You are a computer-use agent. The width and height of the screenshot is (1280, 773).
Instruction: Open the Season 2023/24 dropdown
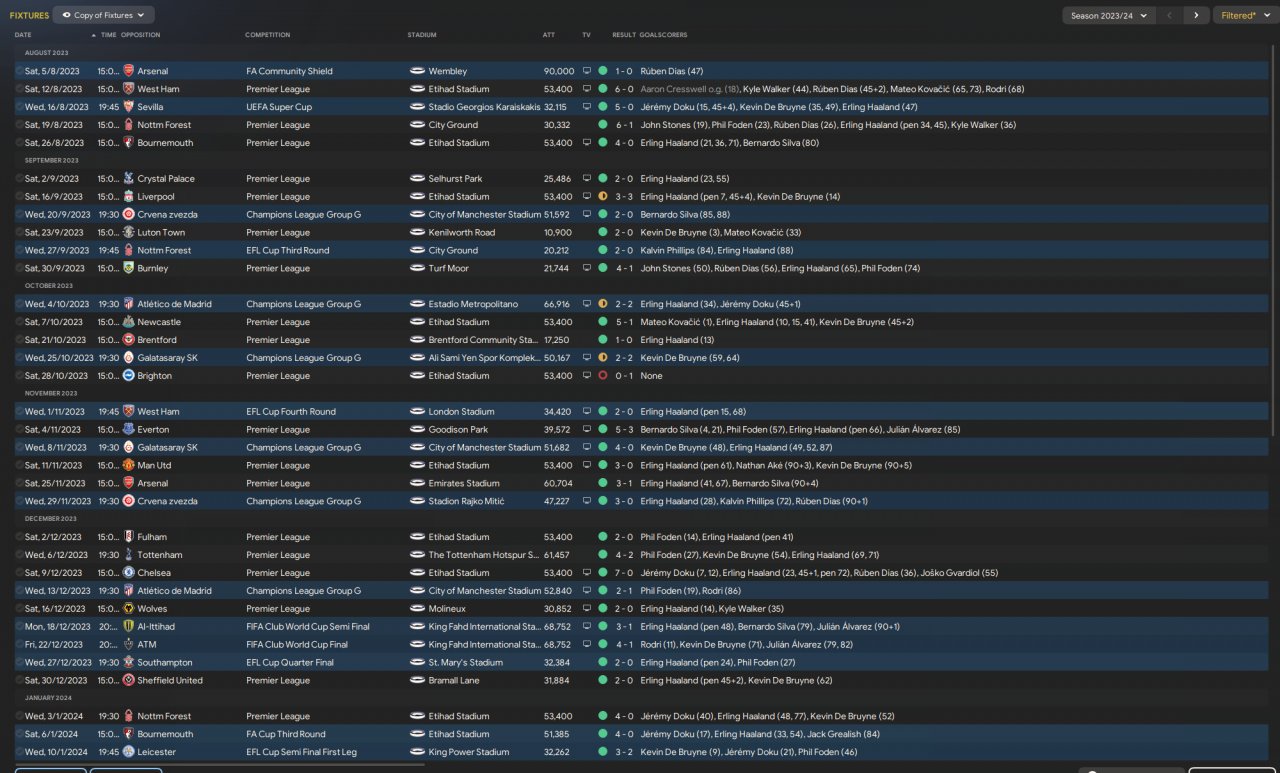coord(1109,15)
